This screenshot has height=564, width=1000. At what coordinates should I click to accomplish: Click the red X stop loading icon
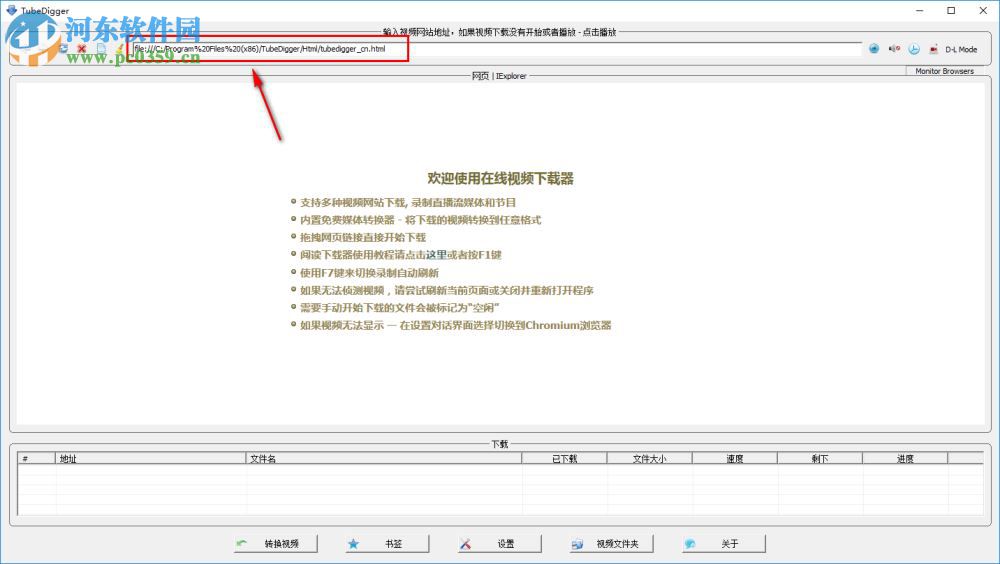click(x=82, y=48)
